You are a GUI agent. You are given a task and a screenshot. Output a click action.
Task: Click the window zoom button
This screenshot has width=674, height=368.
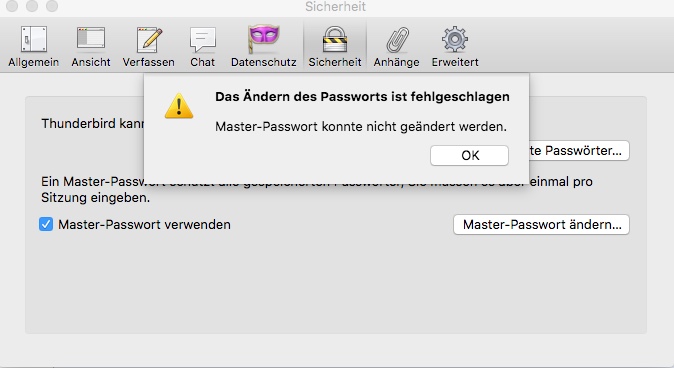[x=52, y=6]
